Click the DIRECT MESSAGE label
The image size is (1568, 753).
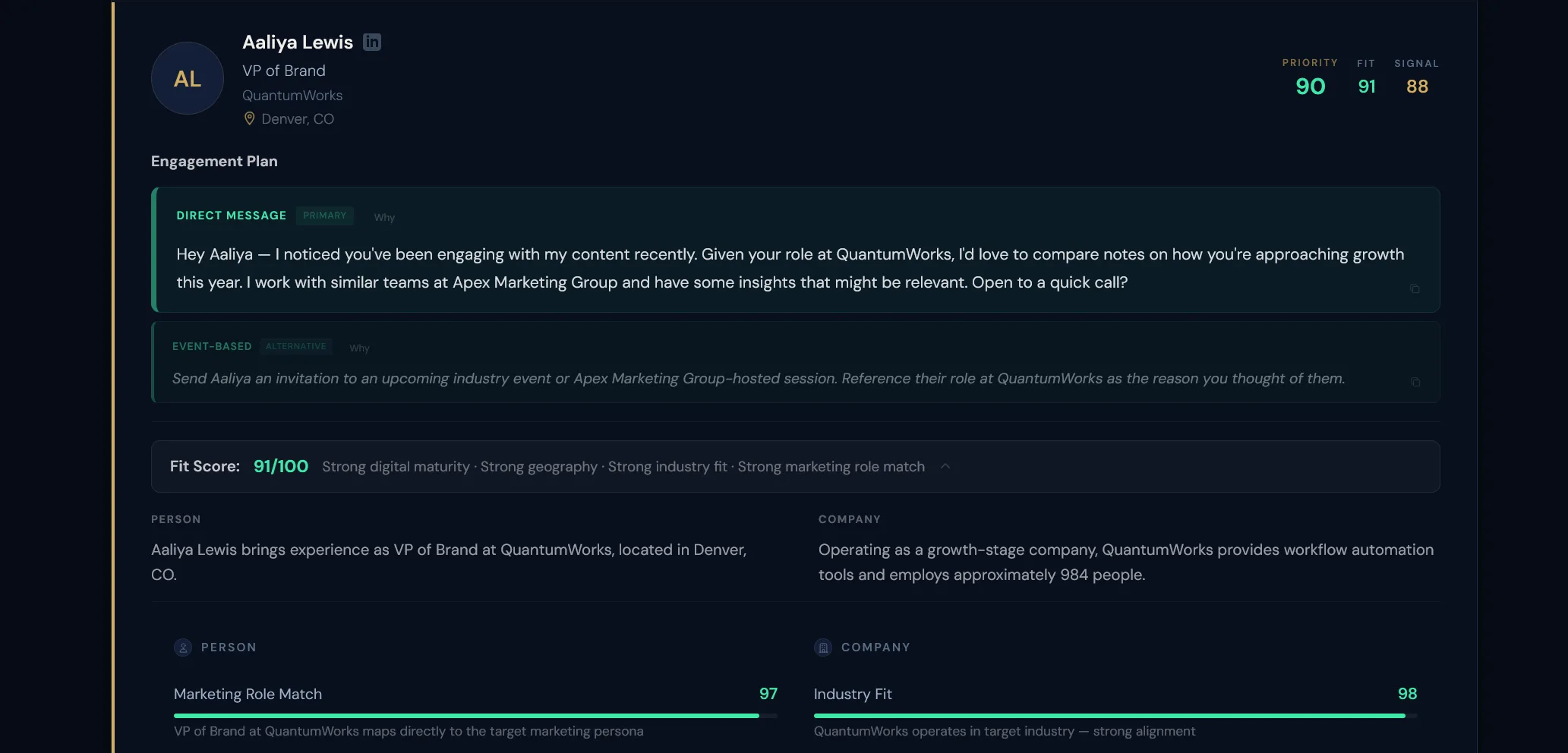(231, 216)
